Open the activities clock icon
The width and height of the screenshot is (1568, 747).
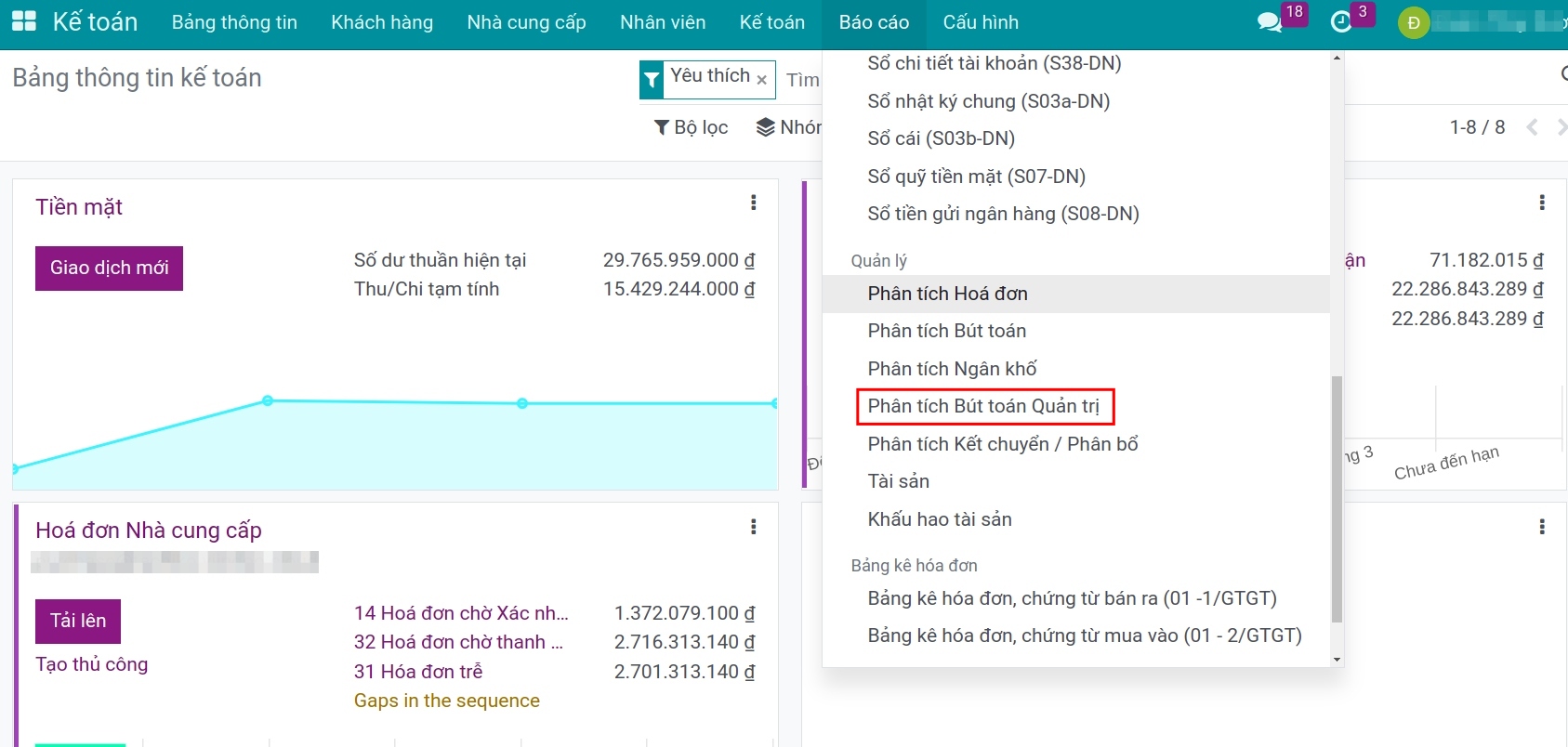pos(1341,22)
